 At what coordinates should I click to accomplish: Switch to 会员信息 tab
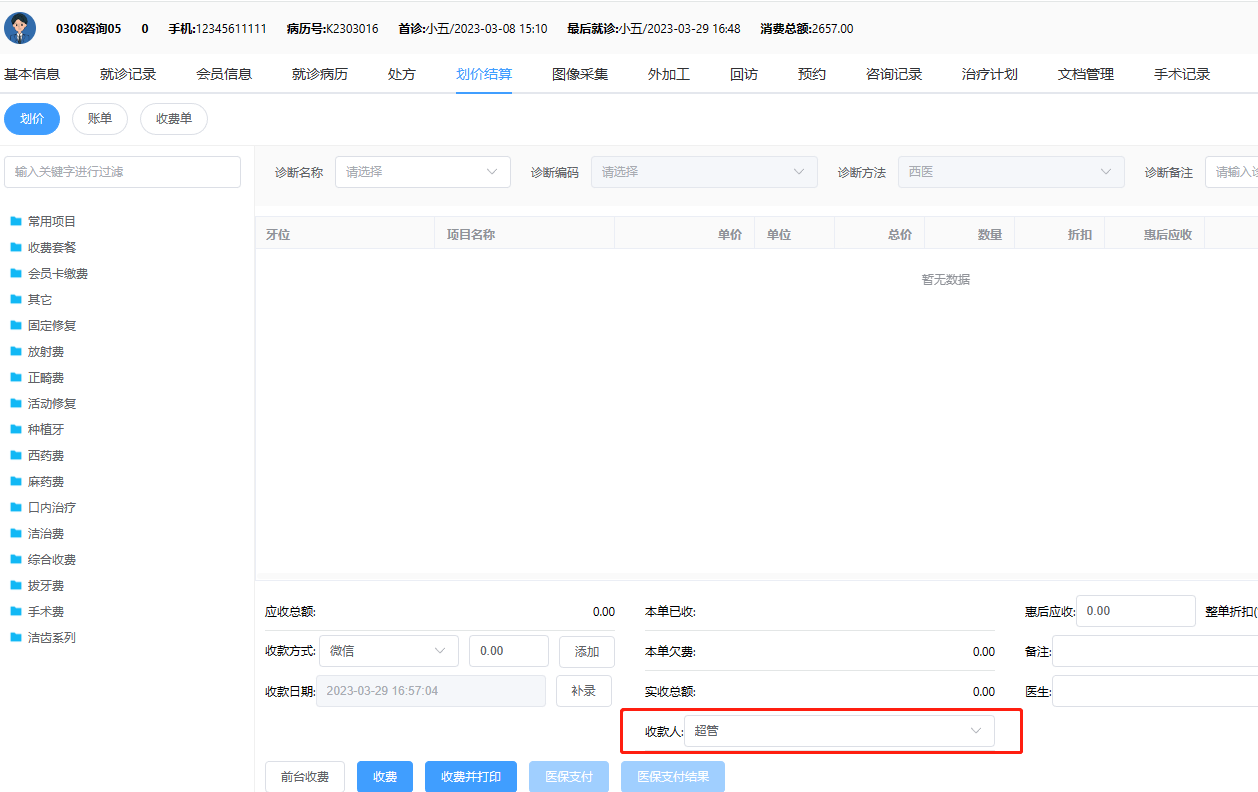pyautogui.click(x=224, y=74)
